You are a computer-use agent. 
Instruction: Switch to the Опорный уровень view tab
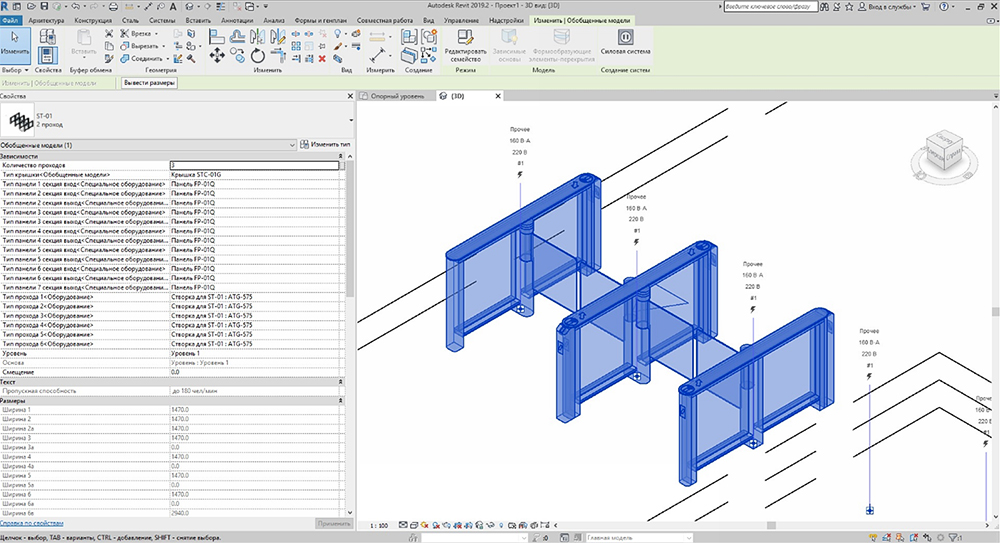398,96
